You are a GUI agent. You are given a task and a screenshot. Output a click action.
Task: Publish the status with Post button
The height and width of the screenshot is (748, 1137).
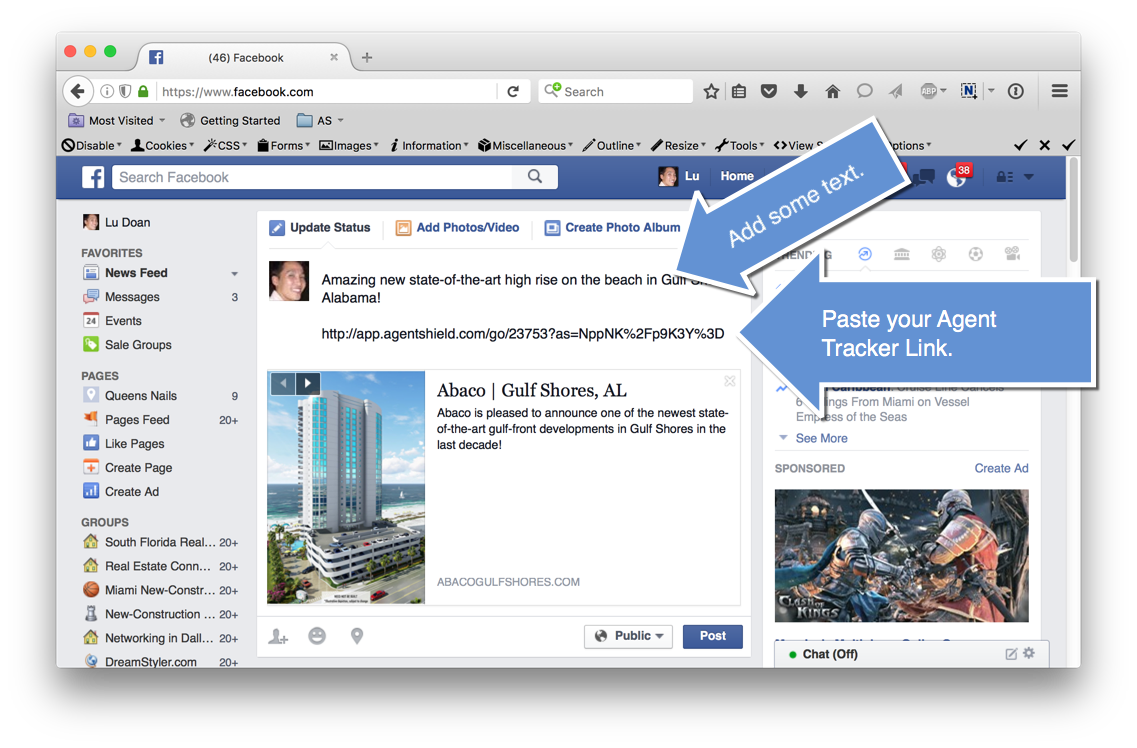pyautogui.click(x=712, y=636)
